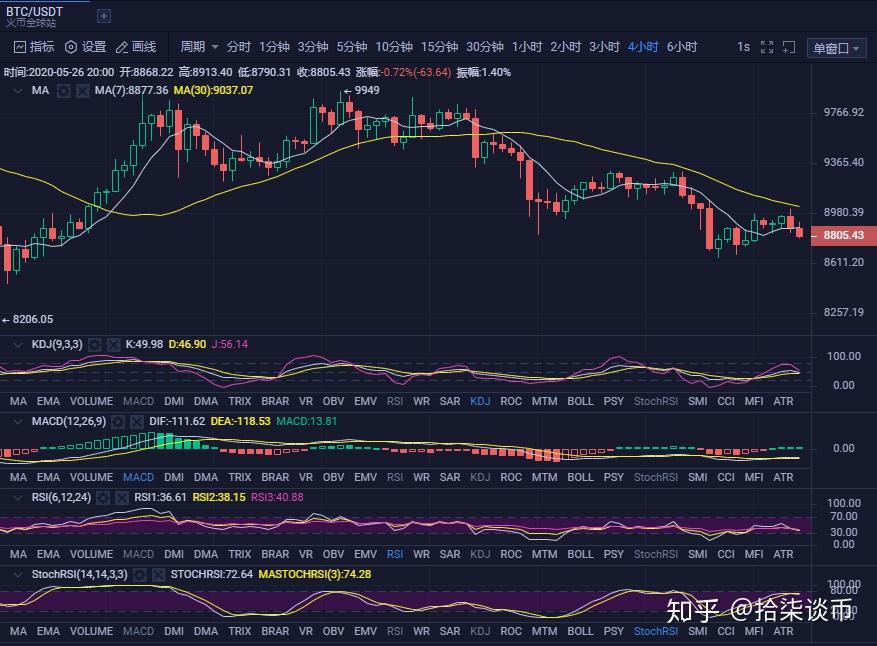Activate the 画线 drawing pencil tool
The image size is (877, 646).
coord(121,48)
